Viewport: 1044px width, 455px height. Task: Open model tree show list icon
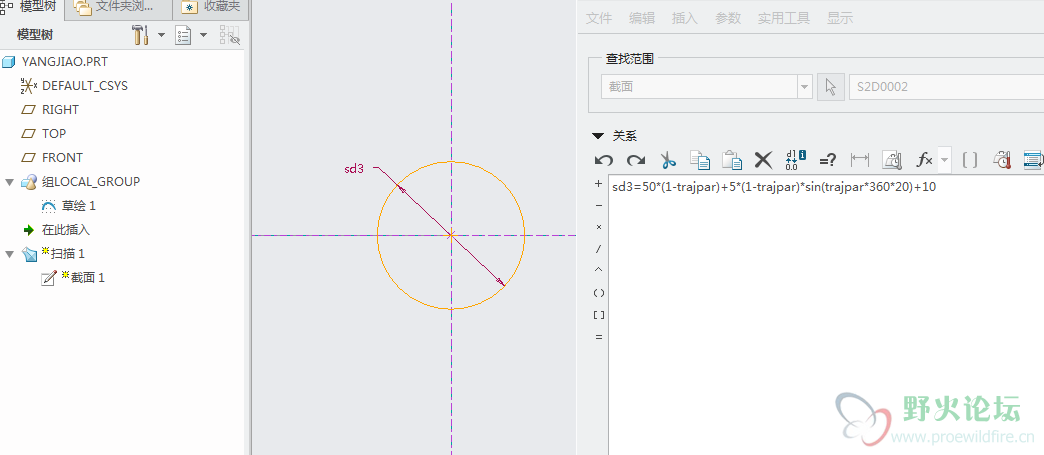(183, 35)
